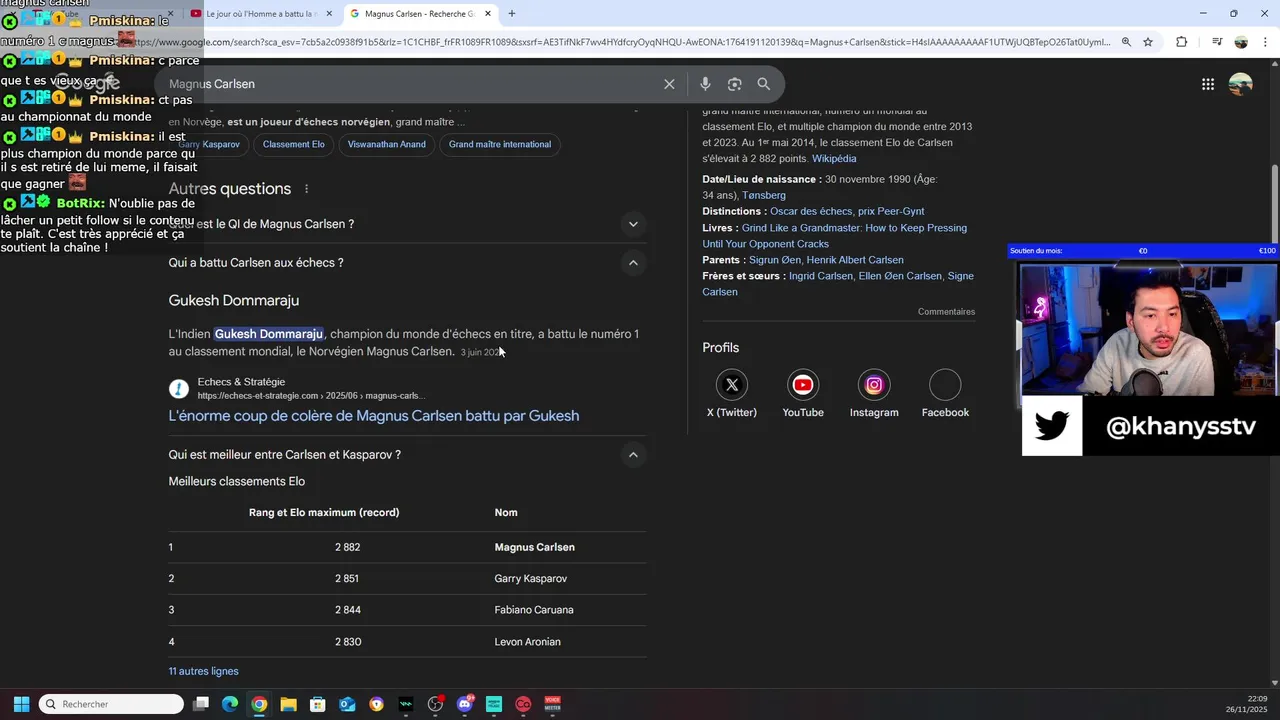The width and height of the screenshot is (1280, 720).
Task: Launch Microsoft Edge from taskbar
Action: [x=230, y=704]
